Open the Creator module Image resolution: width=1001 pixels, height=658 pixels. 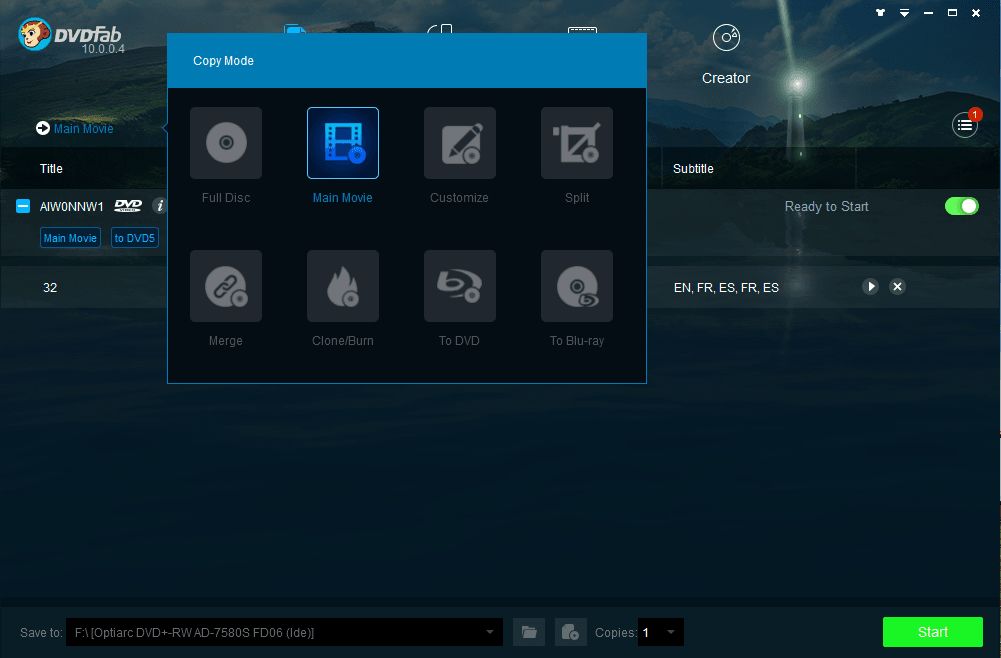[x=726, y=55]
